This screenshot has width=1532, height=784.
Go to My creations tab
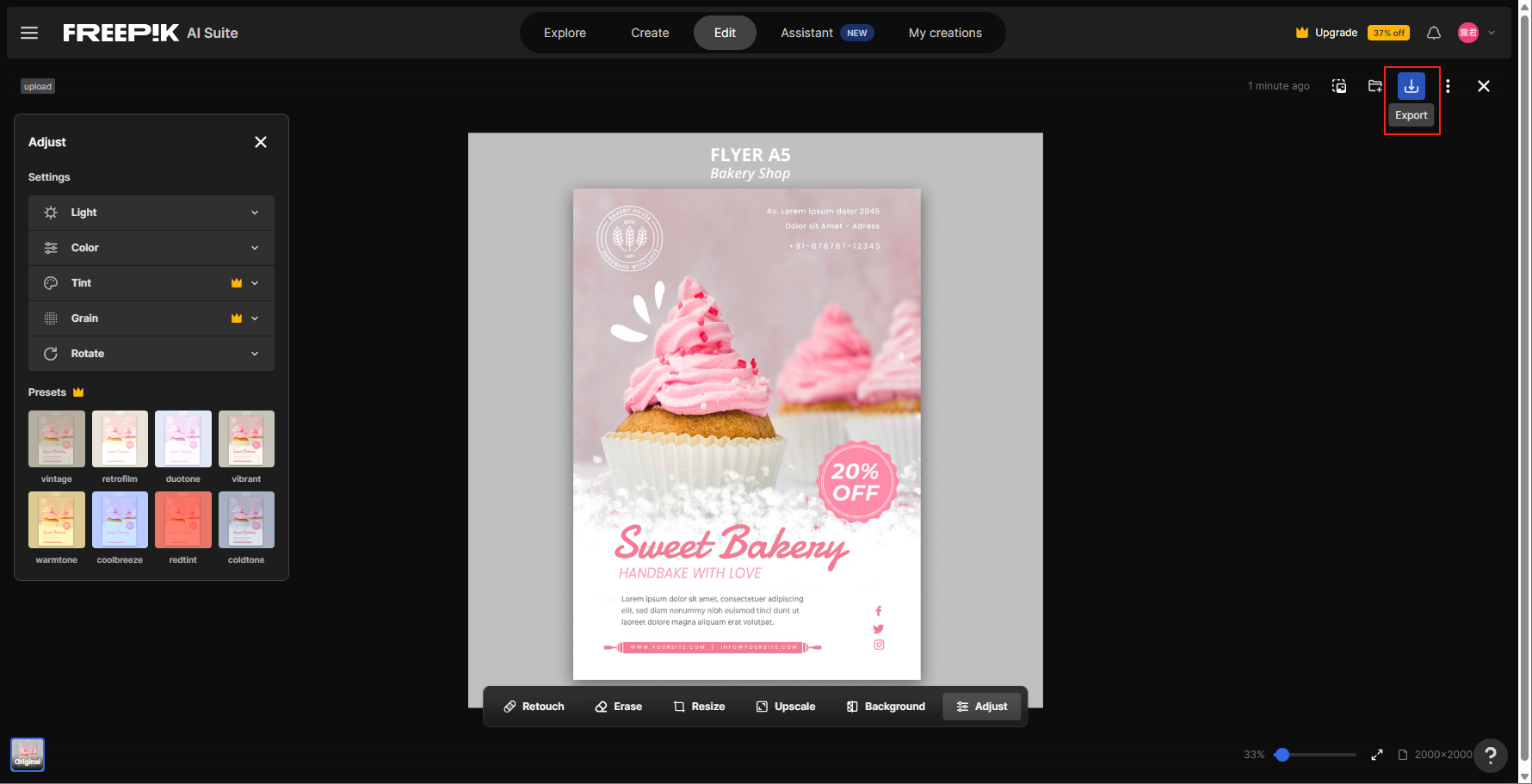pyautogui.click(x=945, y=33)
